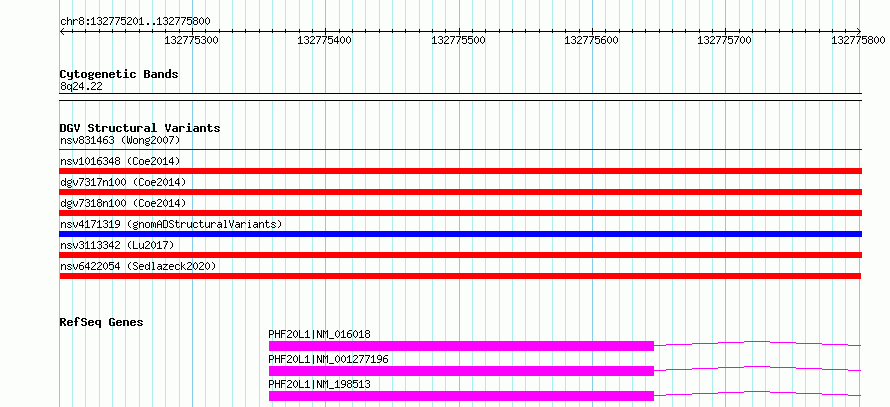Click the magenta PHF20L1|NM_001277196 exon bar
The height and width of the screenshot is (407, 890).
(461, 371)
